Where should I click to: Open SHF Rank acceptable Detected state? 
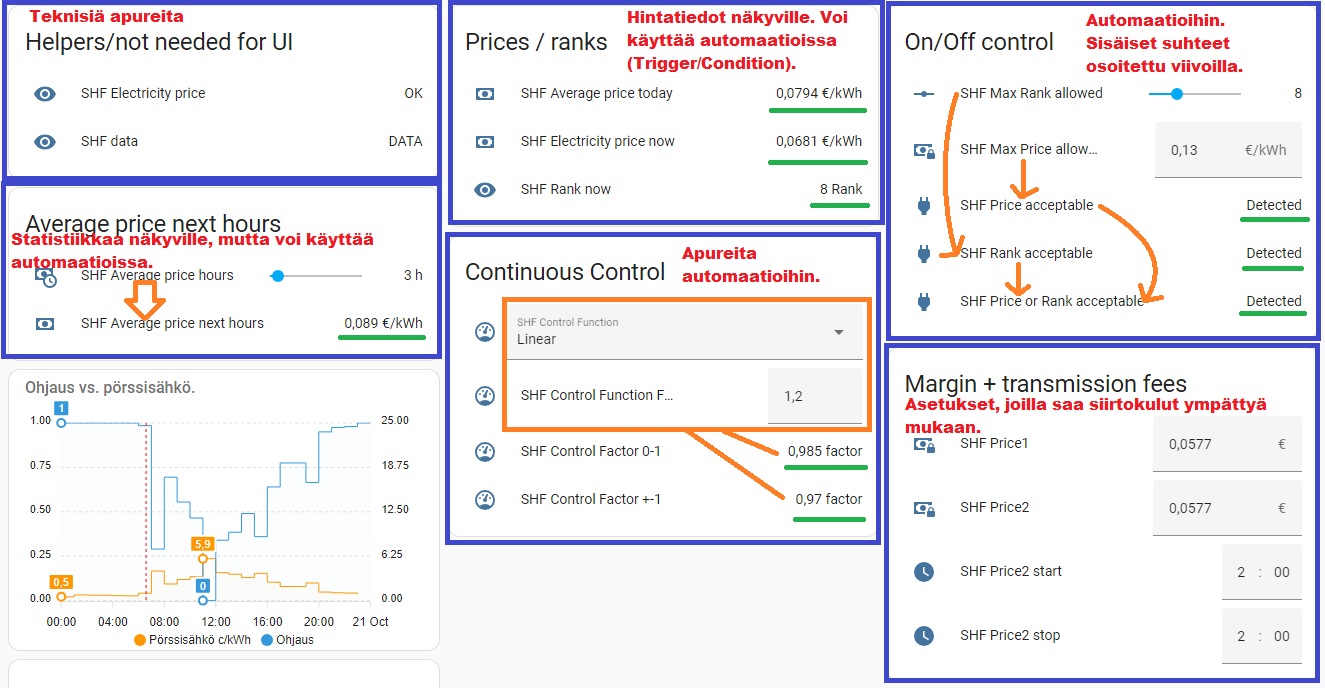point(1273,254)
